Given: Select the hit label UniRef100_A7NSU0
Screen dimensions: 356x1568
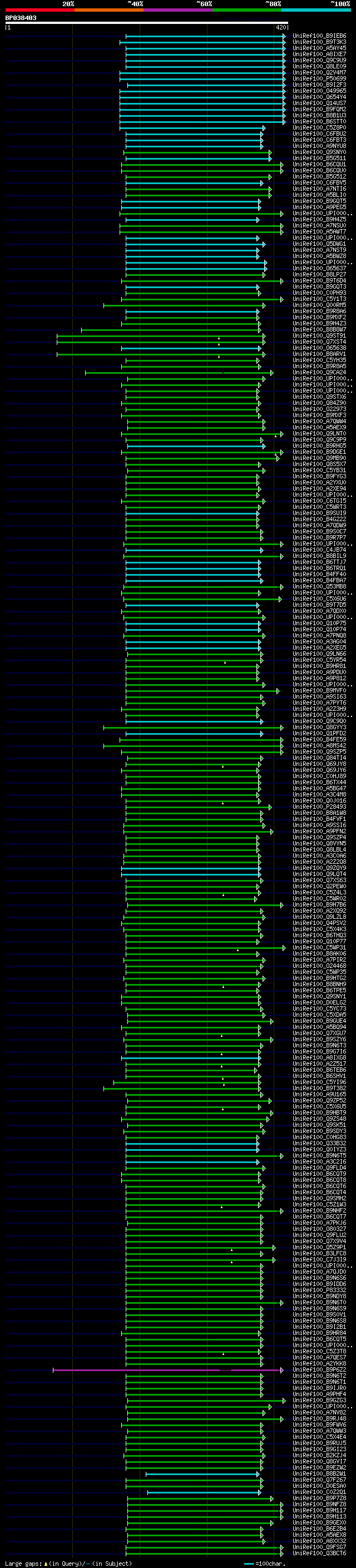Looking at the screenshot, I should (x=319, y=225).
